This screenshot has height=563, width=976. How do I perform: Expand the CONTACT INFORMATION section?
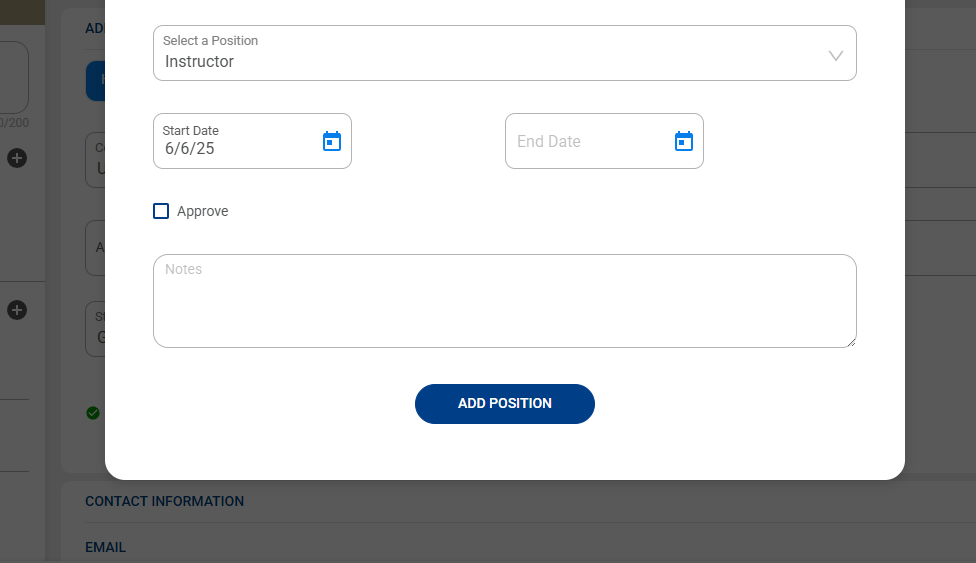[x=164, y=501]
